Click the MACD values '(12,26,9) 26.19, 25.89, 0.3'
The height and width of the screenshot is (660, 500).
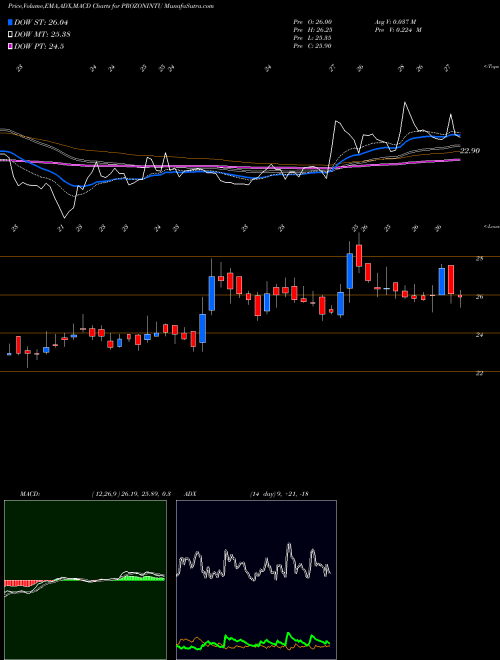pos(131,494)
